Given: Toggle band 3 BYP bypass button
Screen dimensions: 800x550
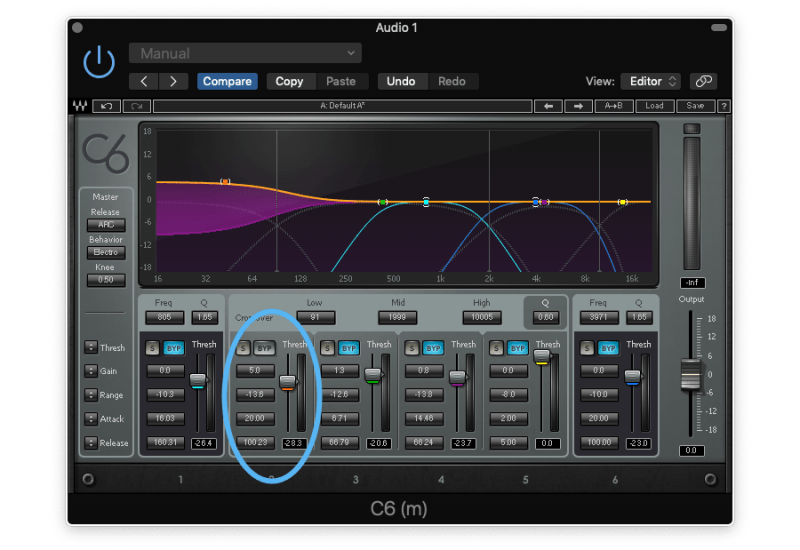Looking at the screenshot, I should point(348,348).
